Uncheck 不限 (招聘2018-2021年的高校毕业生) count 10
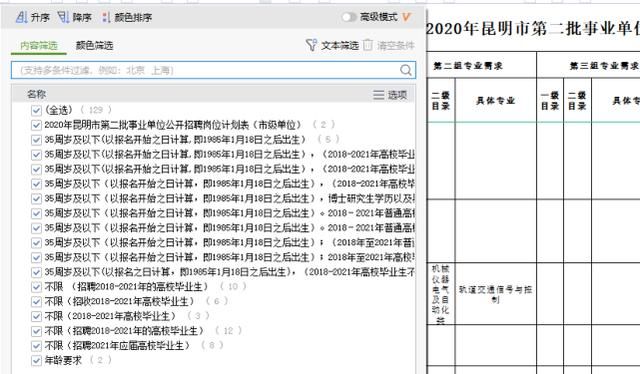Screen dimensions: 640x374 point(36,287)
